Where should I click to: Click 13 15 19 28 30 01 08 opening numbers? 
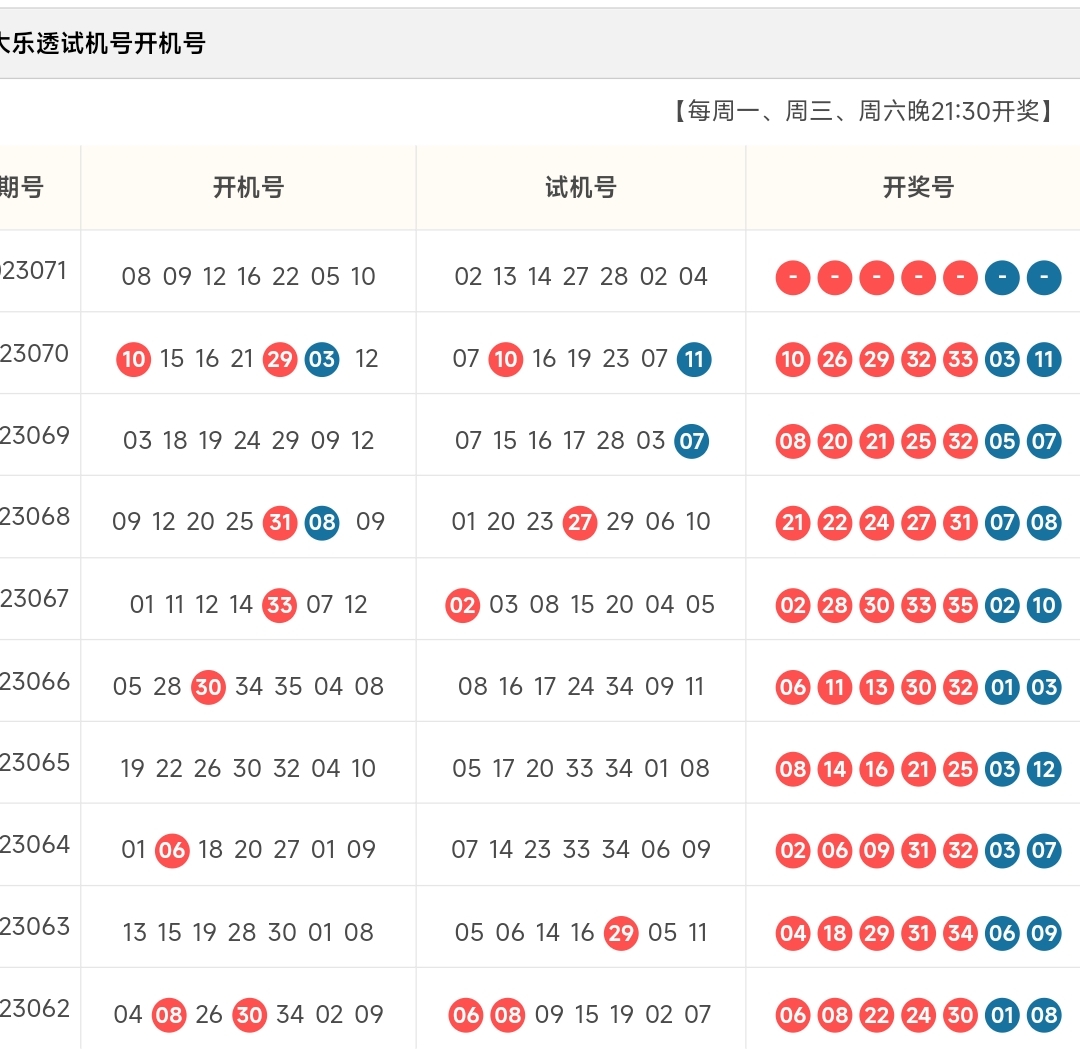(x=249, y=933)
